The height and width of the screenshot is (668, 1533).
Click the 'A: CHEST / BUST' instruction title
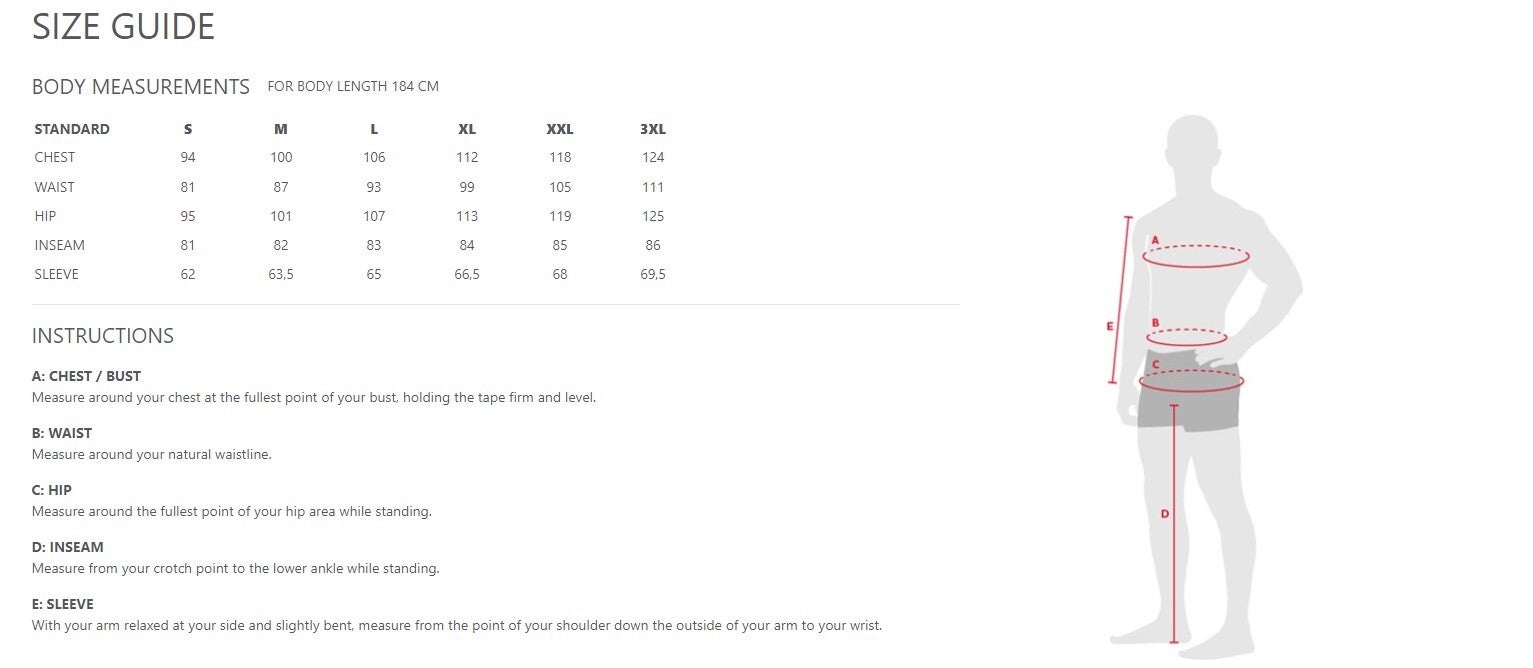[x=86, y=376]
